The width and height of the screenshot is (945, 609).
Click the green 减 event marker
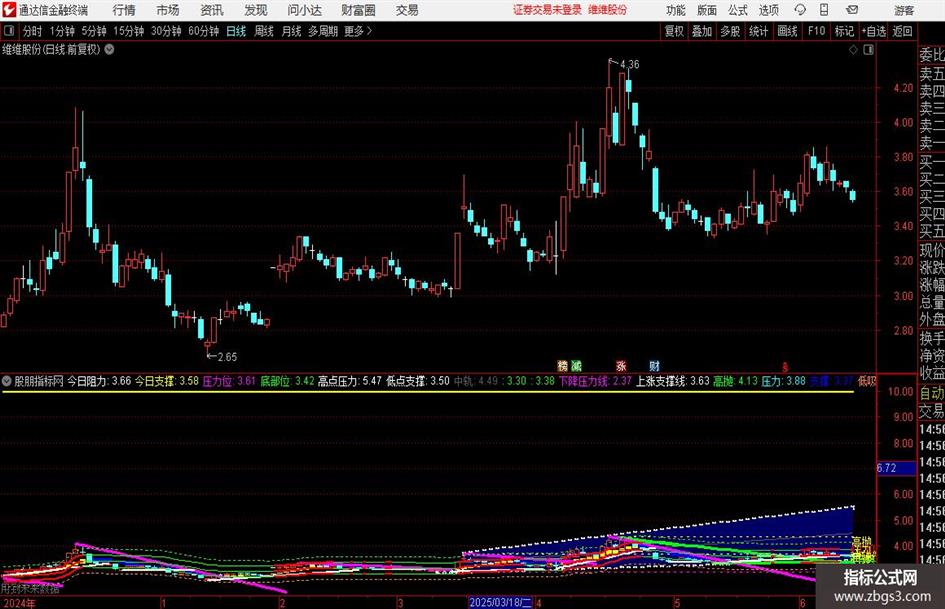[x=576, y=365]
